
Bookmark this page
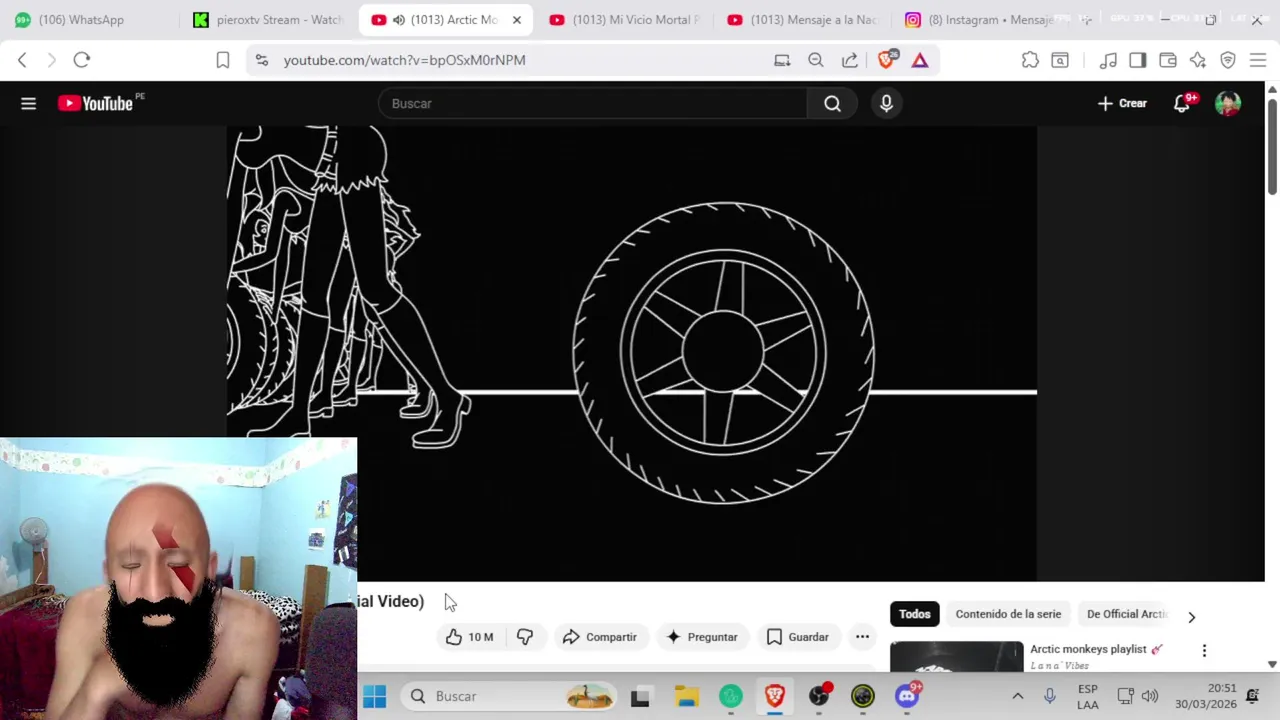(223, 60)
